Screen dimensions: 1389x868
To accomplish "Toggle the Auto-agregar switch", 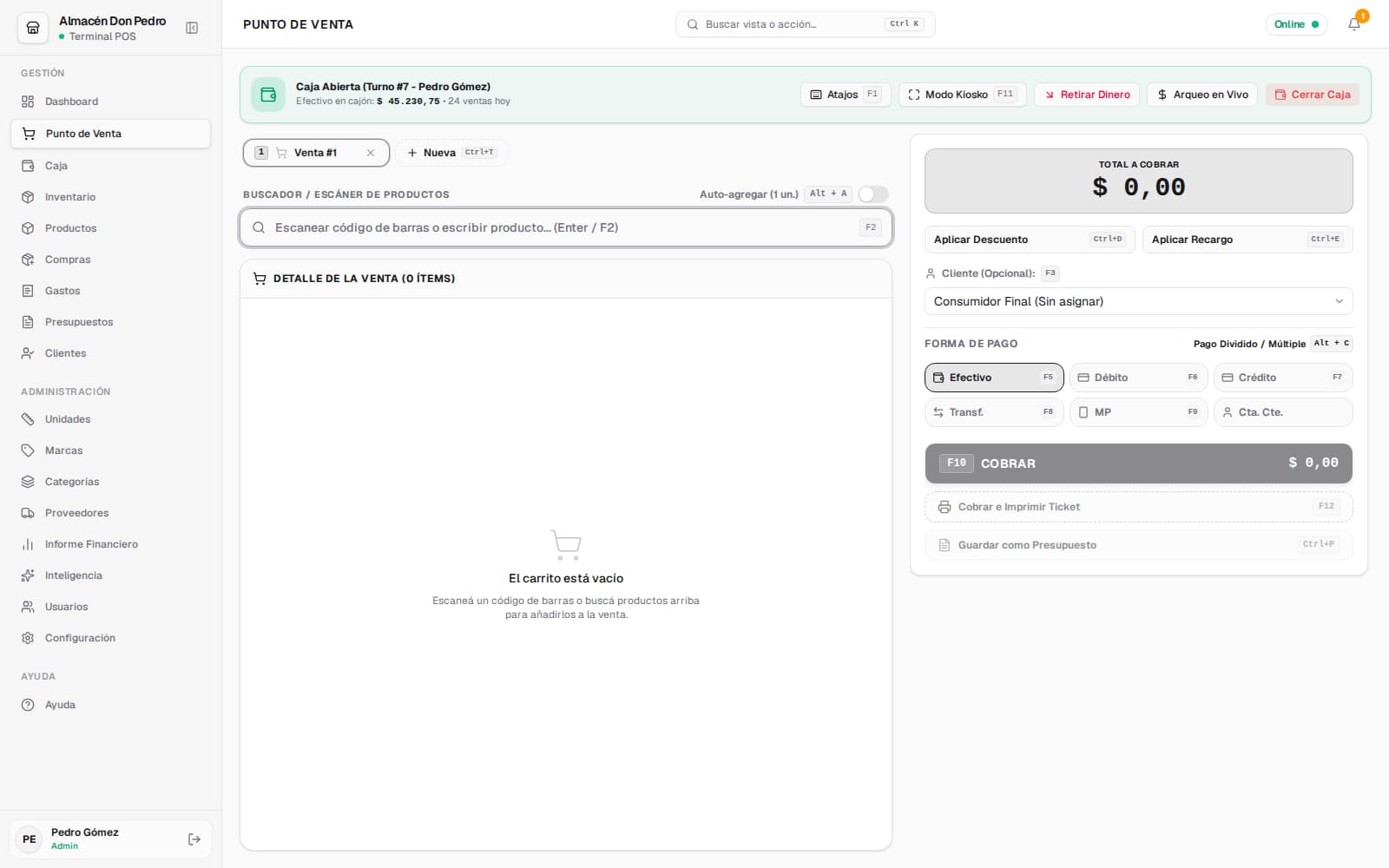I will (873, 194).
